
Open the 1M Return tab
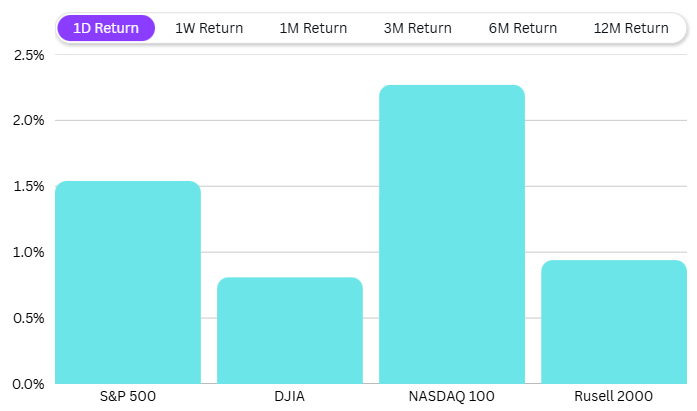point(313,28)
